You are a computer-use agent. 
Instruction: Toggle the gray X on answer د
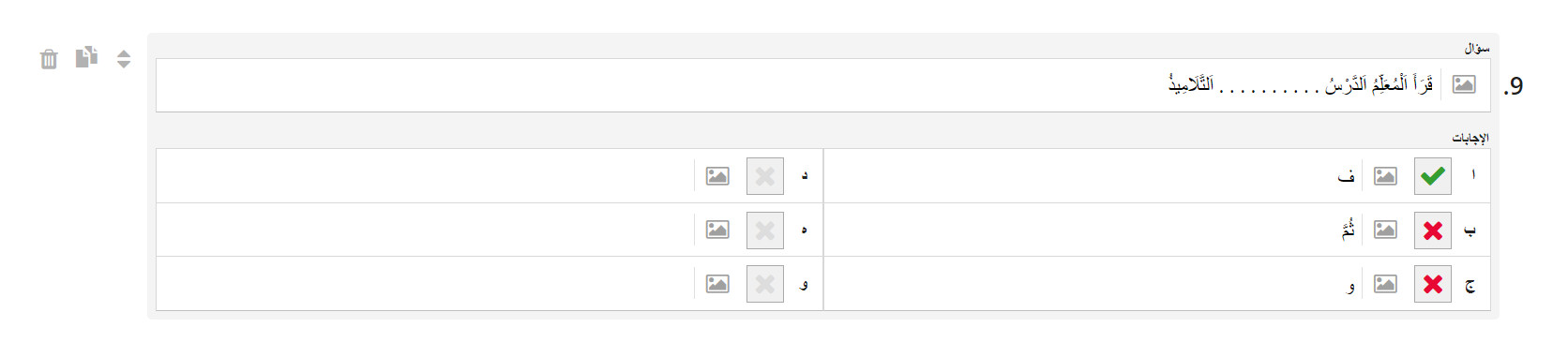pos(765,176)
